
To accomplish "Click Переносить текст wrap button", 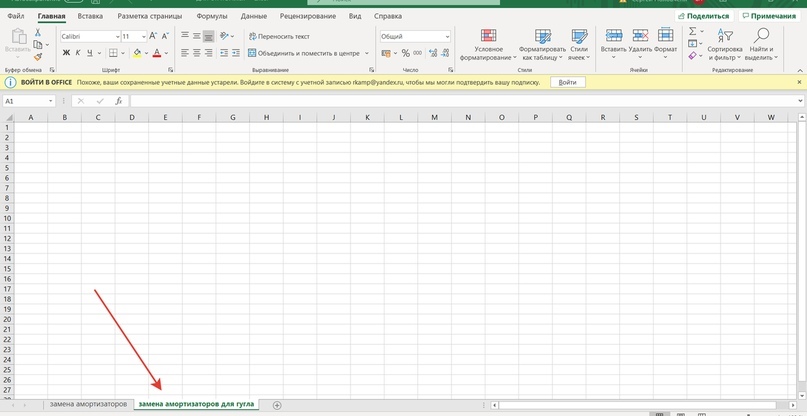I will [279, 37].
